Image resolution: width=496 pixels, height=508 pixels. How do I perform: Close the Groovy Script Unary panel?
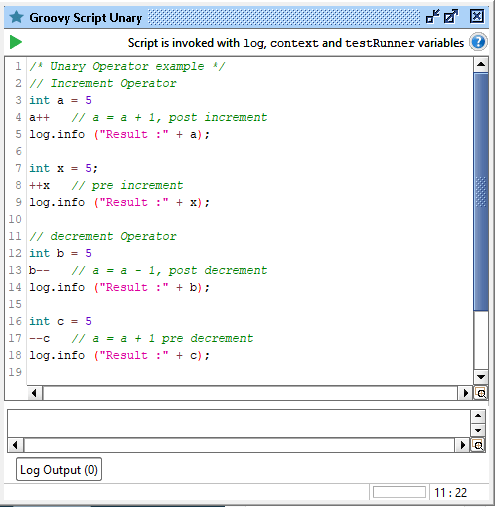pos(477,16)
